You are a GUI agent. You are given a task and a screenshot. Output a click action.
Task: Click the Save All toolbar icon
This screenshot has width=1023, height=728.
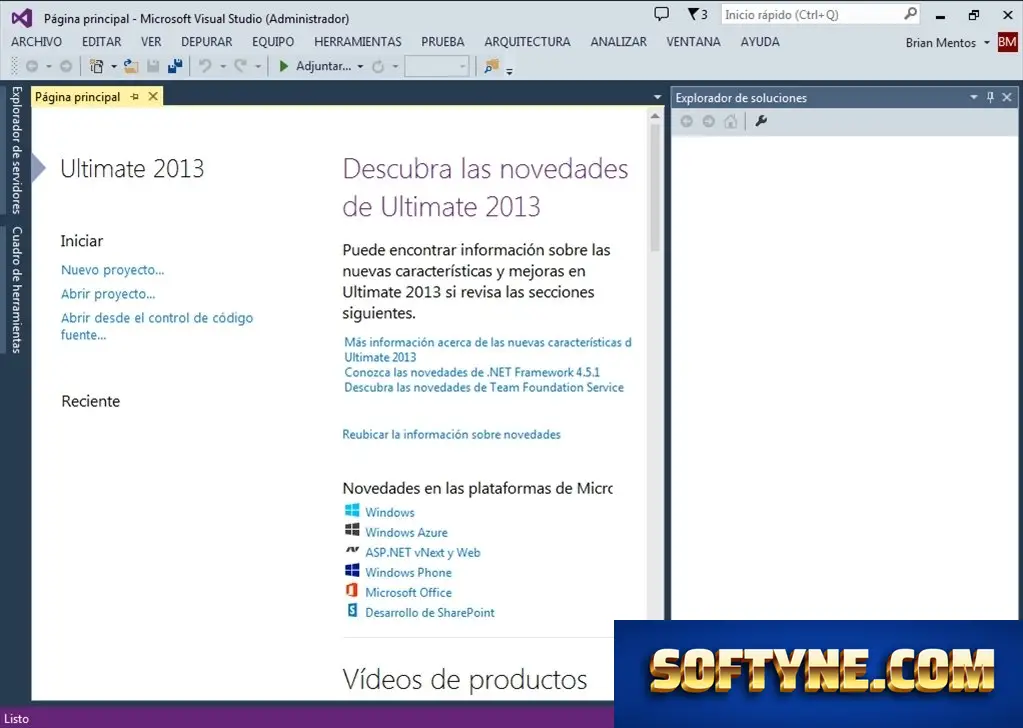point(175,66)
